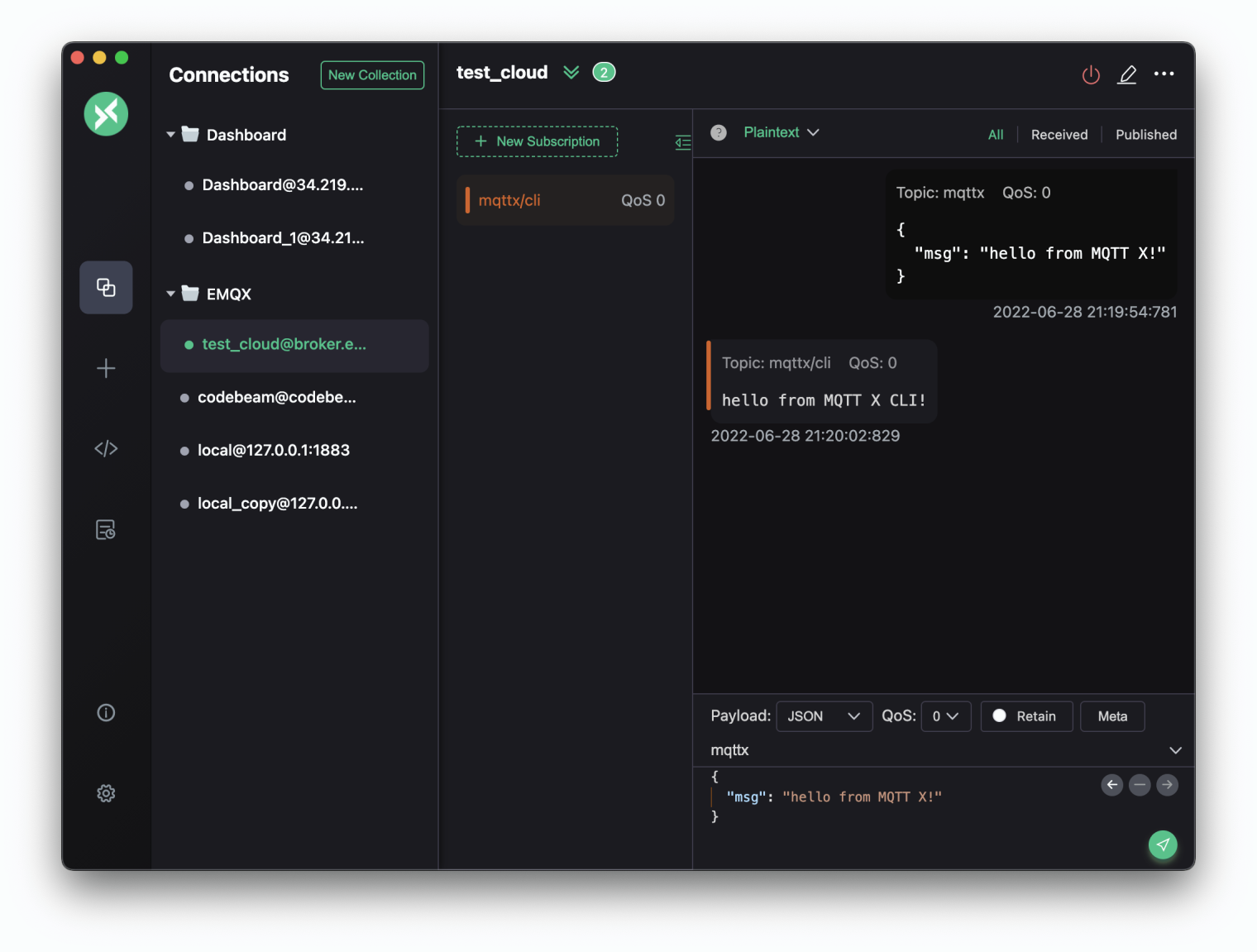This screenshot has width=1257, height=952.
Task: Collapse the EMQX connection group
Action: pos(170,293)
